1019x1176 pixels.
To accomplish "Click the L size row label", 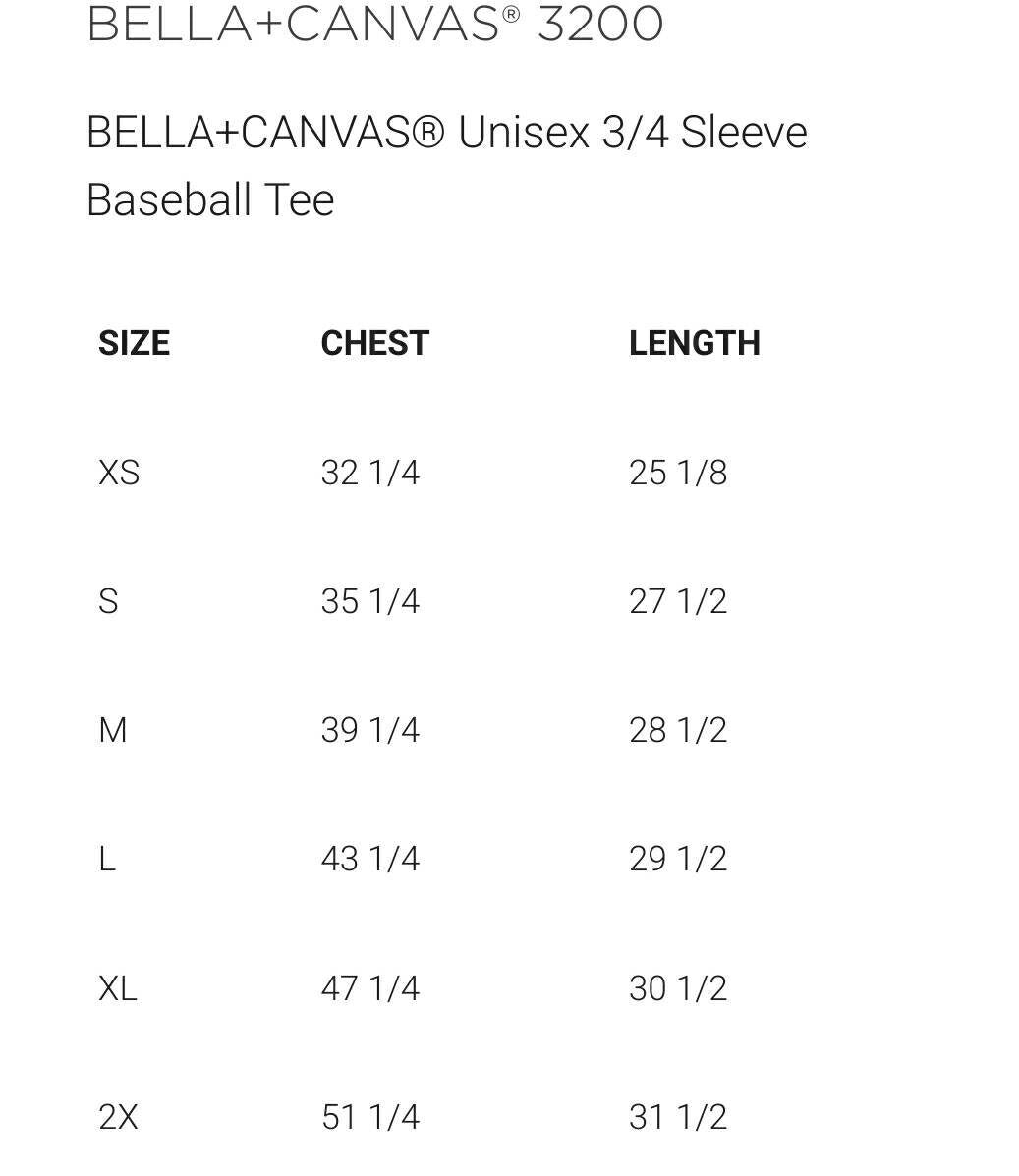I will tap(107, 859).
